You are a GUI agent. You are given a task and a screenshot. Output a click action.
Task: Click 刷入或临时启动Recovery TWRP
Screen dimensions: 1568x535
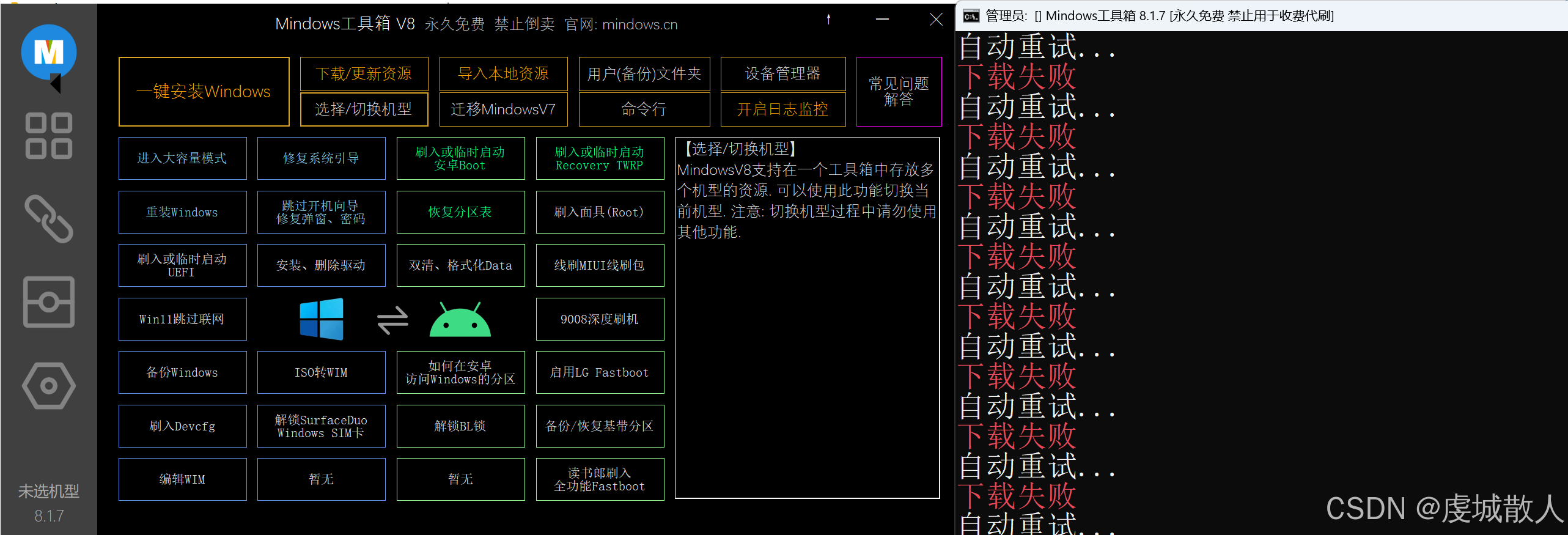[x=600, y=158]
